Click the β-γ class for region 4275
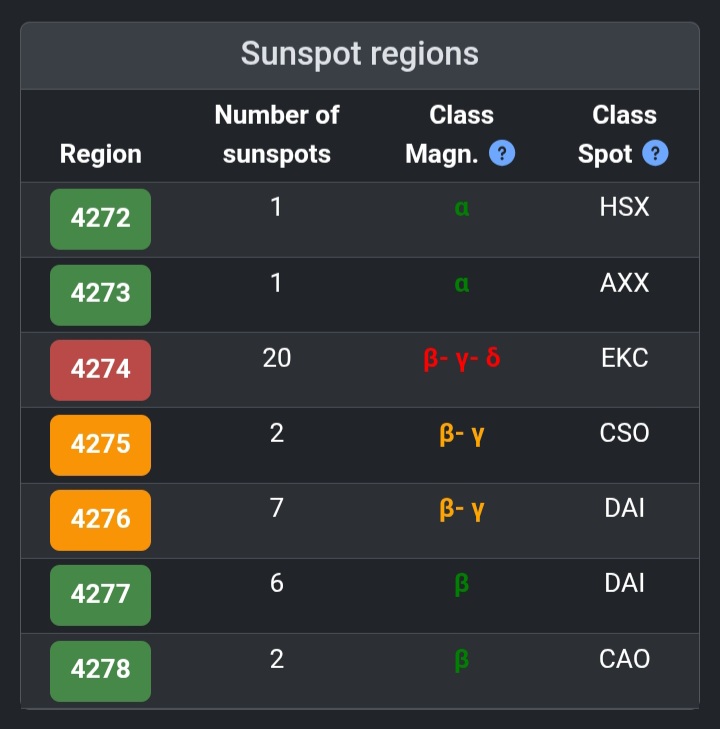The height and width of the screenshot is (729, 720). [x=461, y=433]
